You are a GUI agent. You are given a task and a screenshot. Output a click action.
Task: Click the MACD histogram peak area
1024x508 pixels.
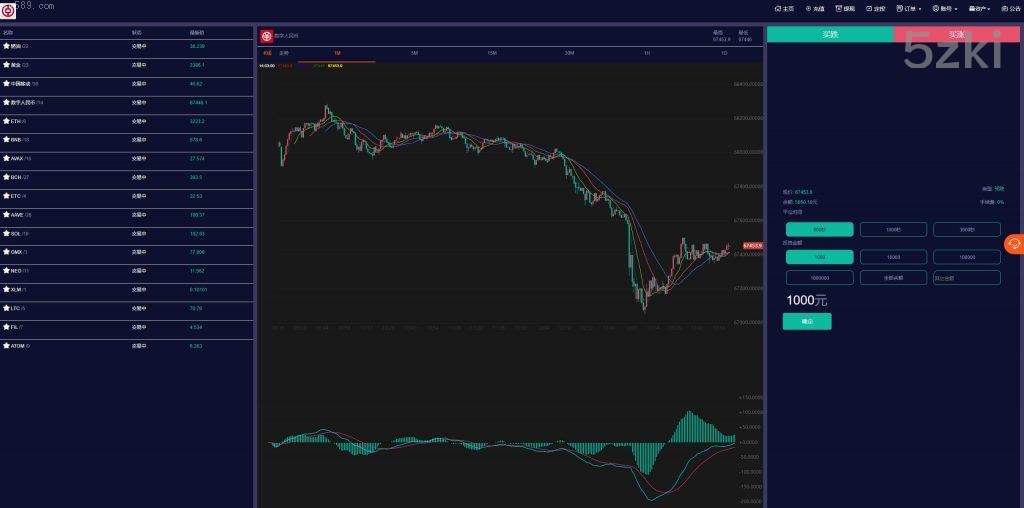click(689, 426)
